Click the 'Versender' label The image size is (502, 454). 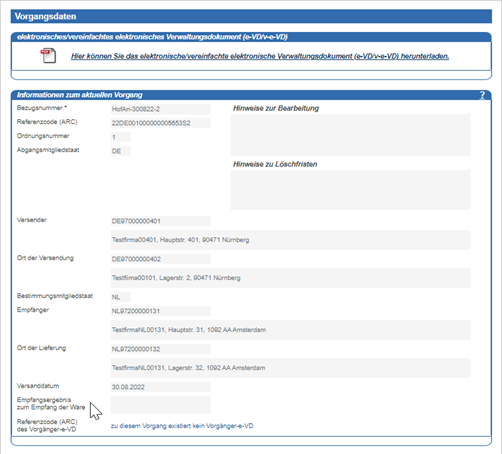click(32, 220)
